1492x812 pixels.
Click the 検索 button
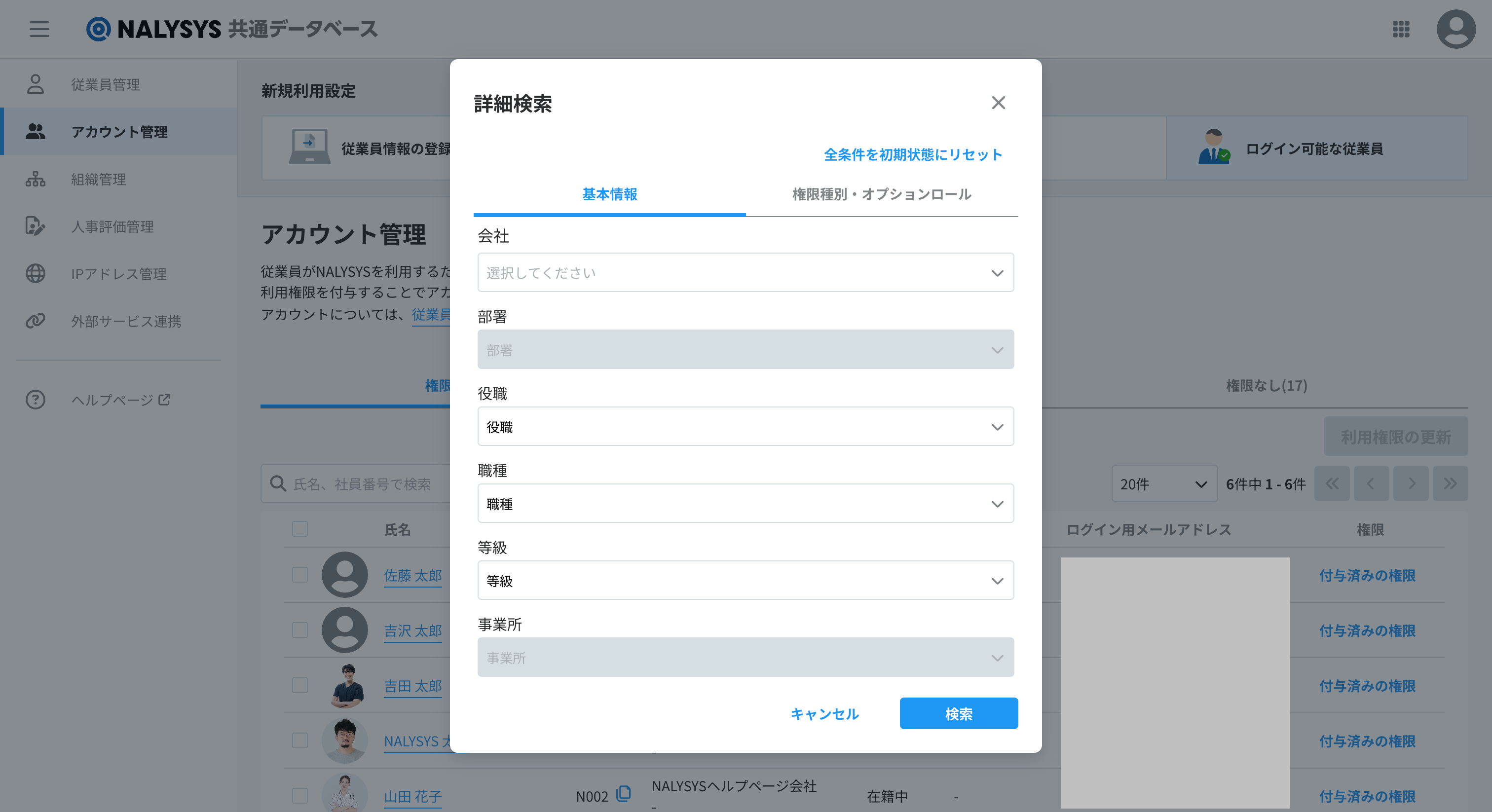coord(958,713)
